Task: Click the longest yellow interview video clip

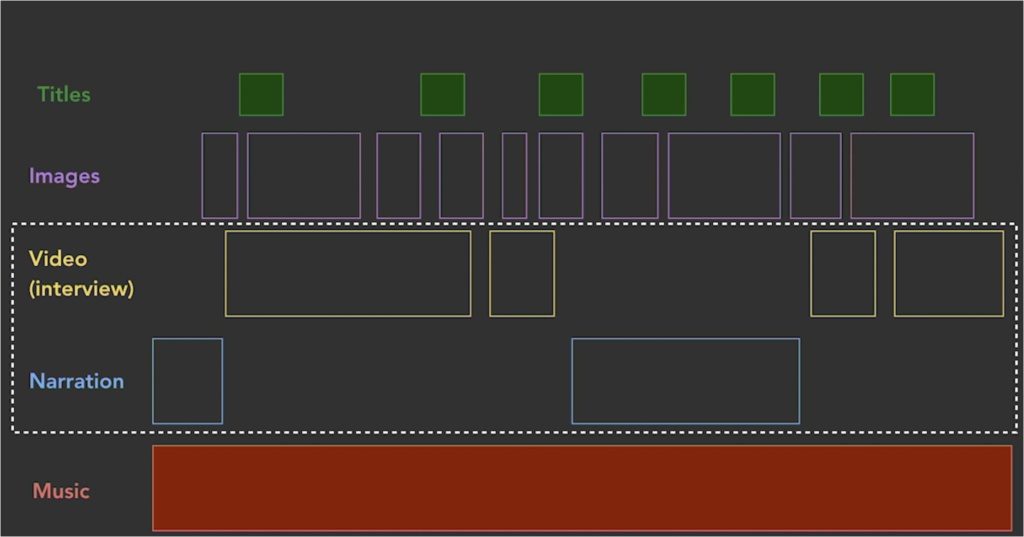Action: click(348, 274)
